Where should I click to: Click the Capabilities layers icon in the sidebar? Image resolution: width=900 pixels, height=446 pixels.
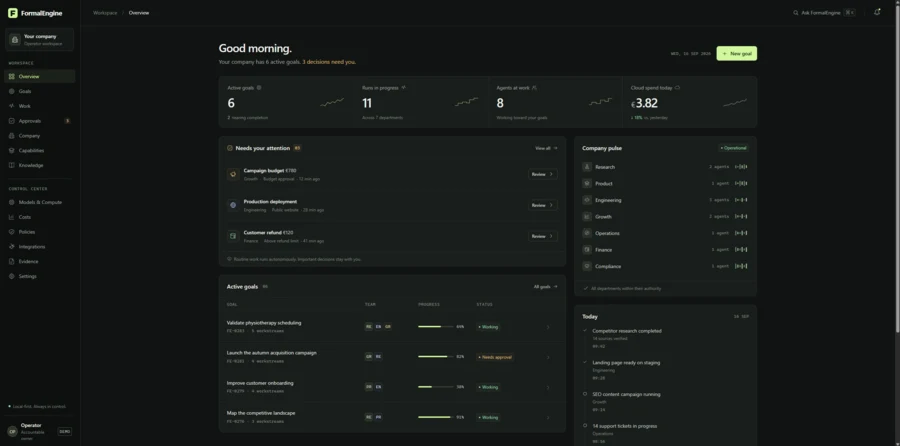click(x=12, y=150)
